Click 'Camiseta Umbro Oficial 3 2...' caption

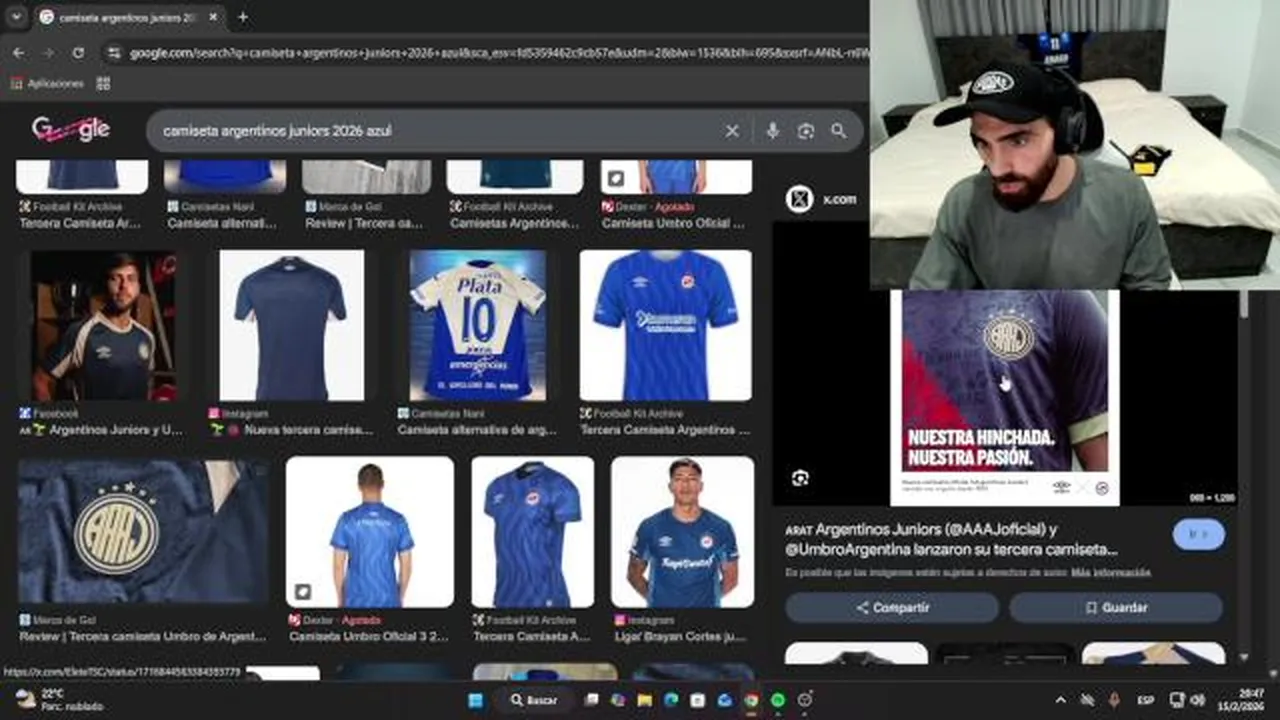click(x=369, y=637)
